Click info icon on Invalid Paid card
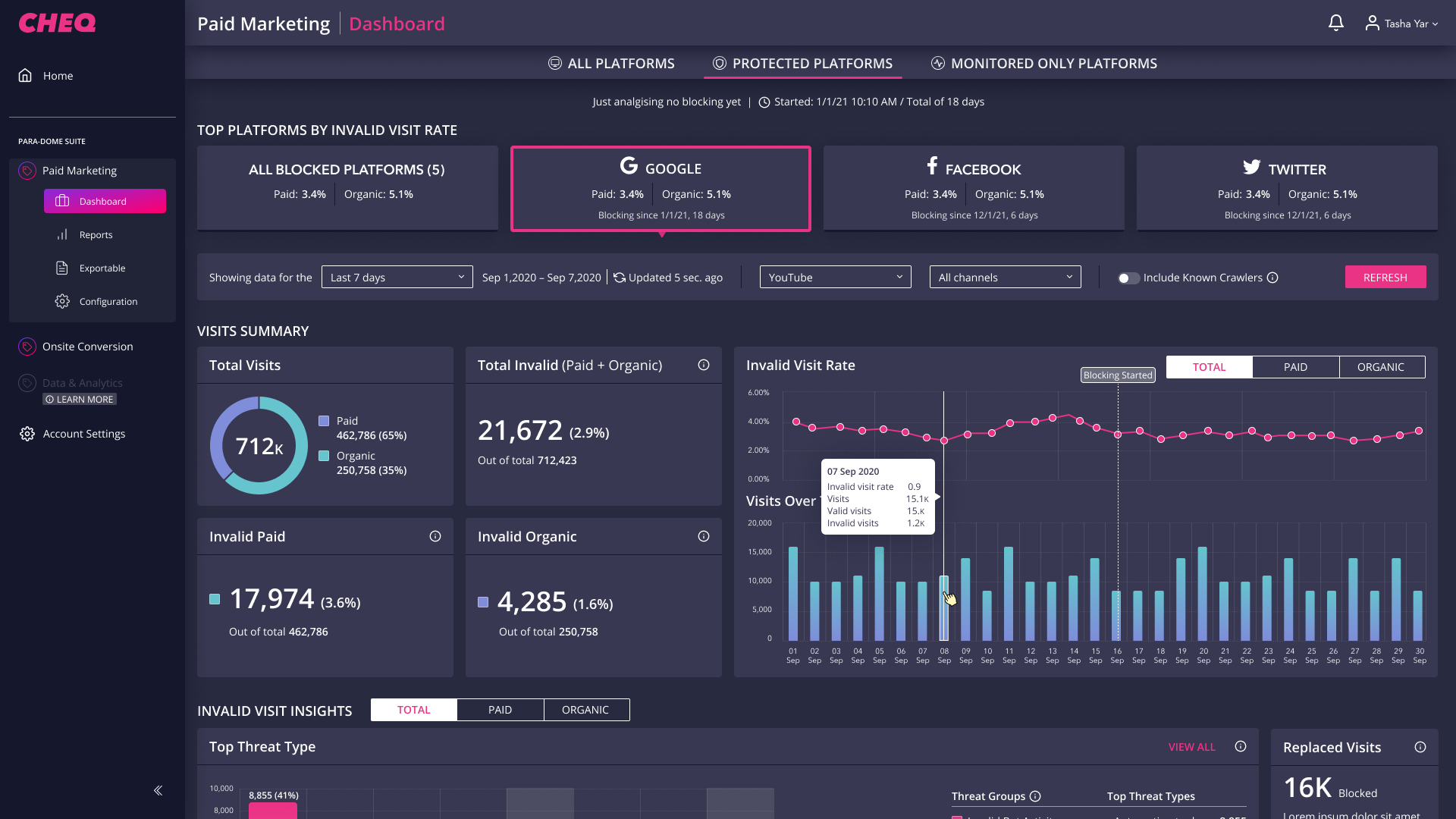This screenshot has width=1456, height=819. (435, 536)
